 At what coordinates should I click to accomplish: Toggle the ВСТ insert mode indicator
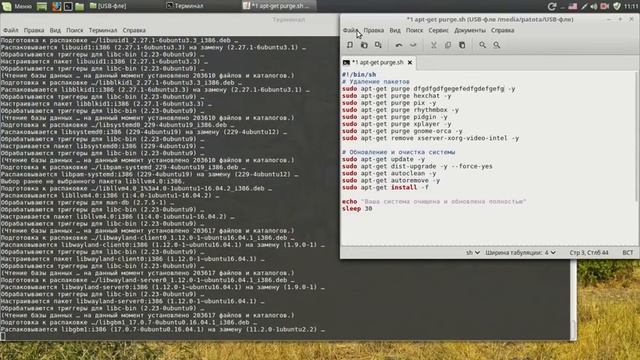click(x=628, y=253)
